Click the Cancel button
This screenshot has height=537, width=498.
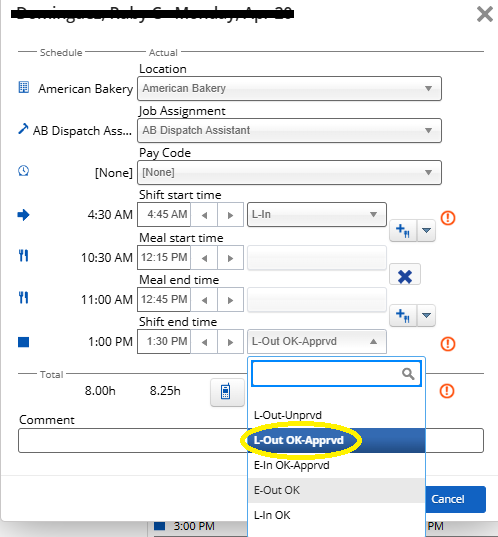(448, 499)
